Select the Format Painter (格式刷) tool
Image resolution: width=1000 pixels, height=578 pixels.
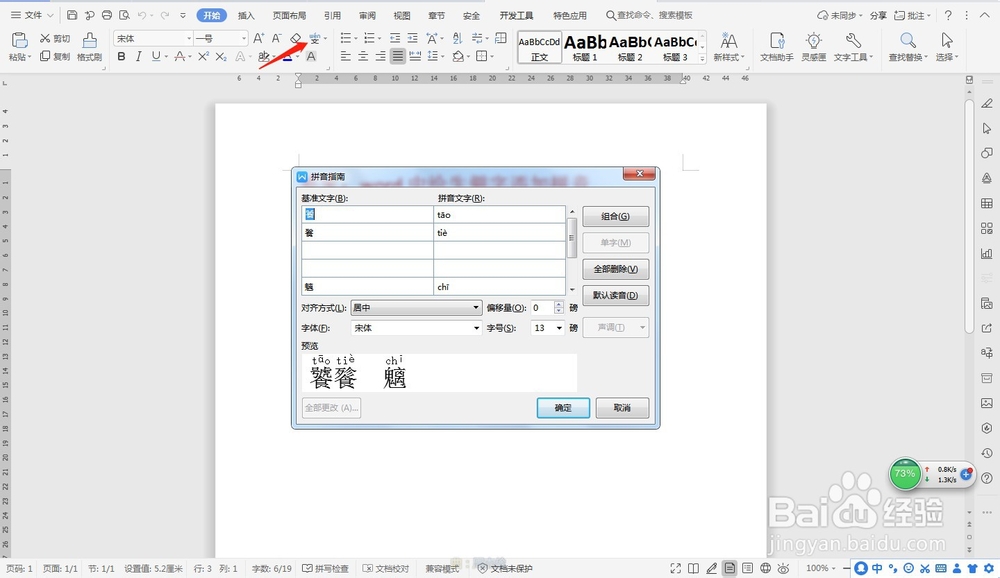pos(89,47)
